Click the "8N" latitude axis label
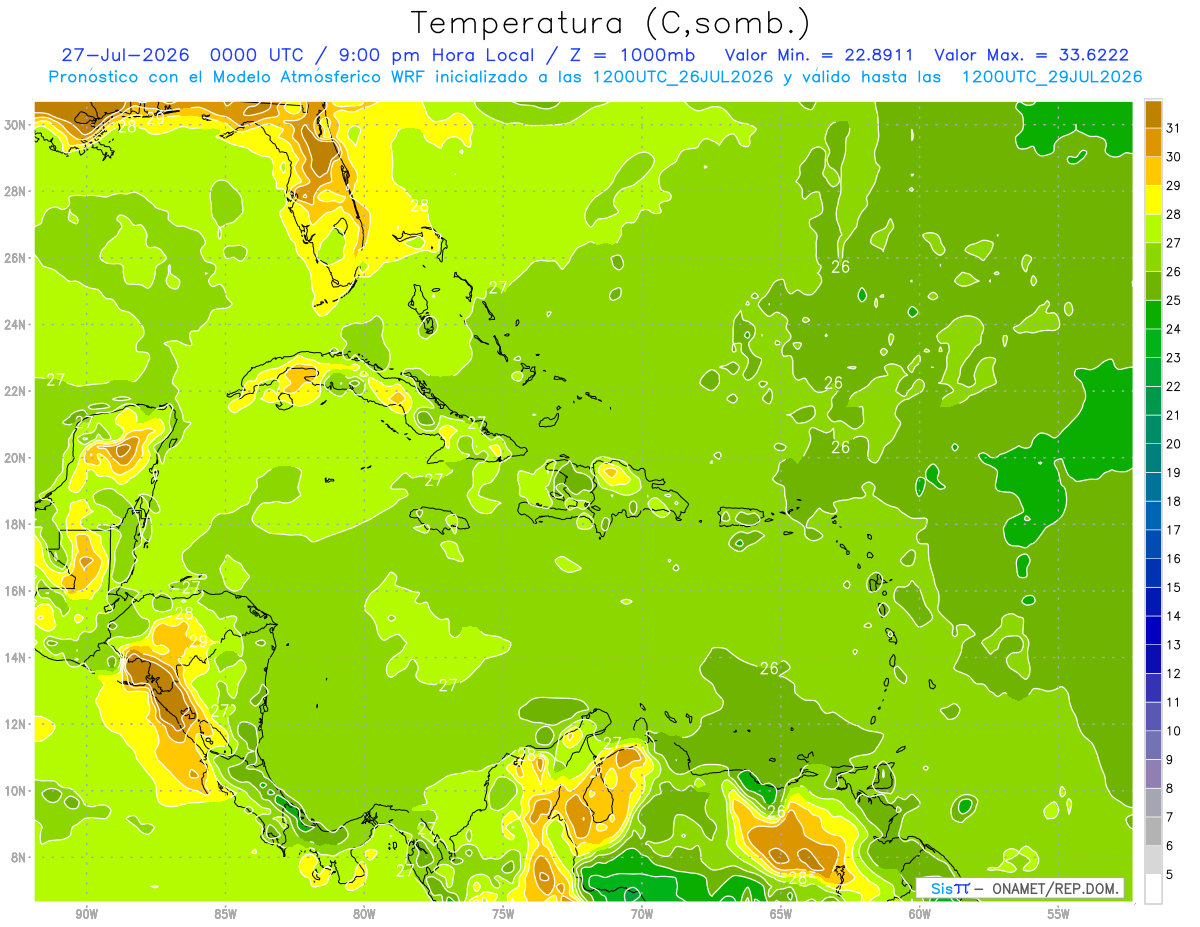 click(19, 857)
